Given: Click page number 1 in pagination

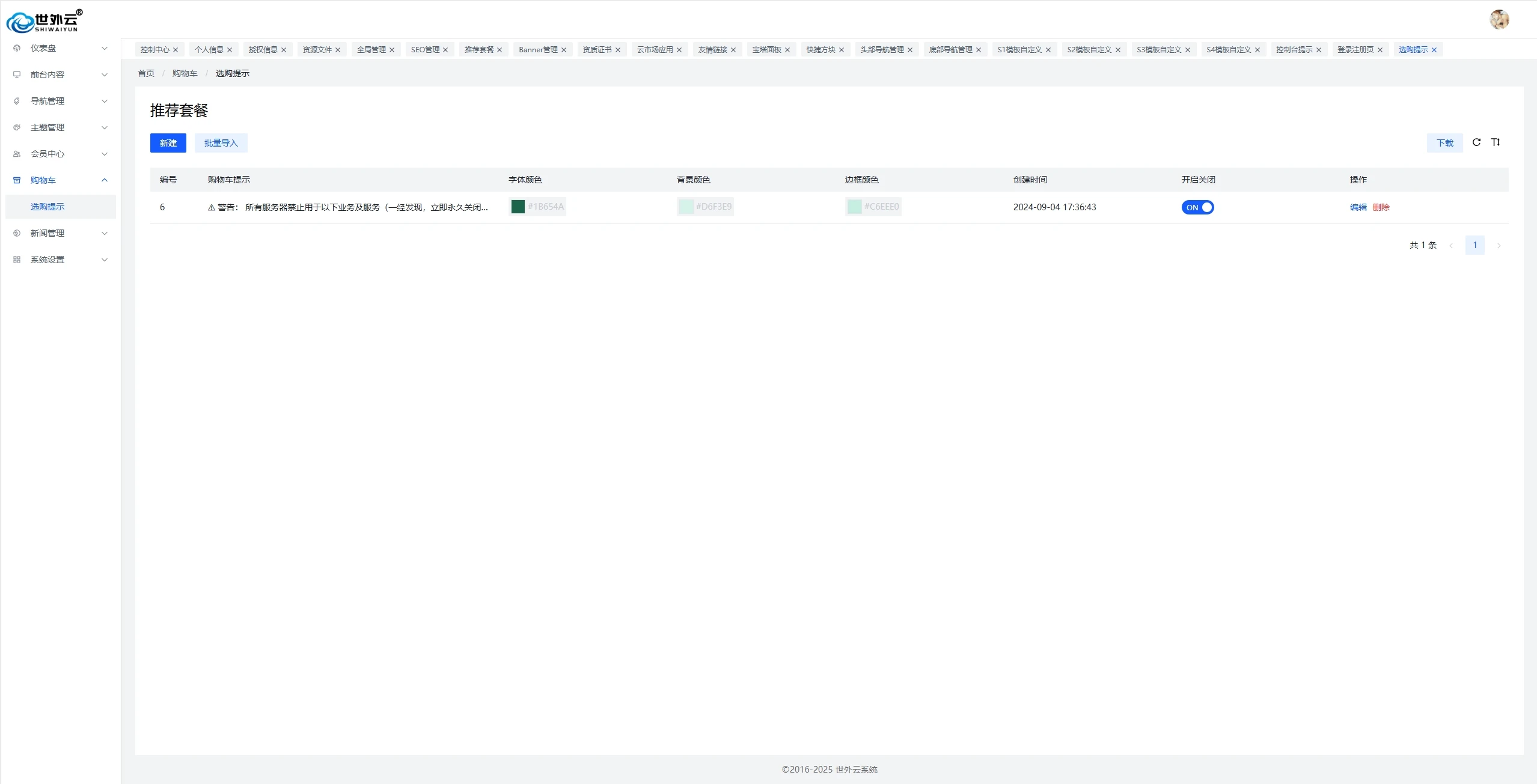Looking at the screenshot, I should [1474, 245].
